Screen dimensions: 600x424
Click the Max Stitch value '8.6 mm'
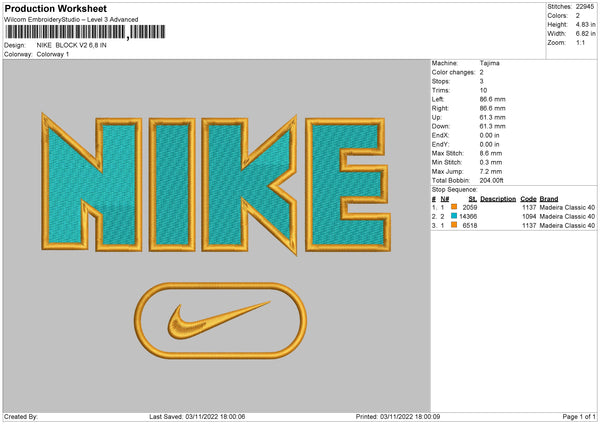[x=491, y=153]
